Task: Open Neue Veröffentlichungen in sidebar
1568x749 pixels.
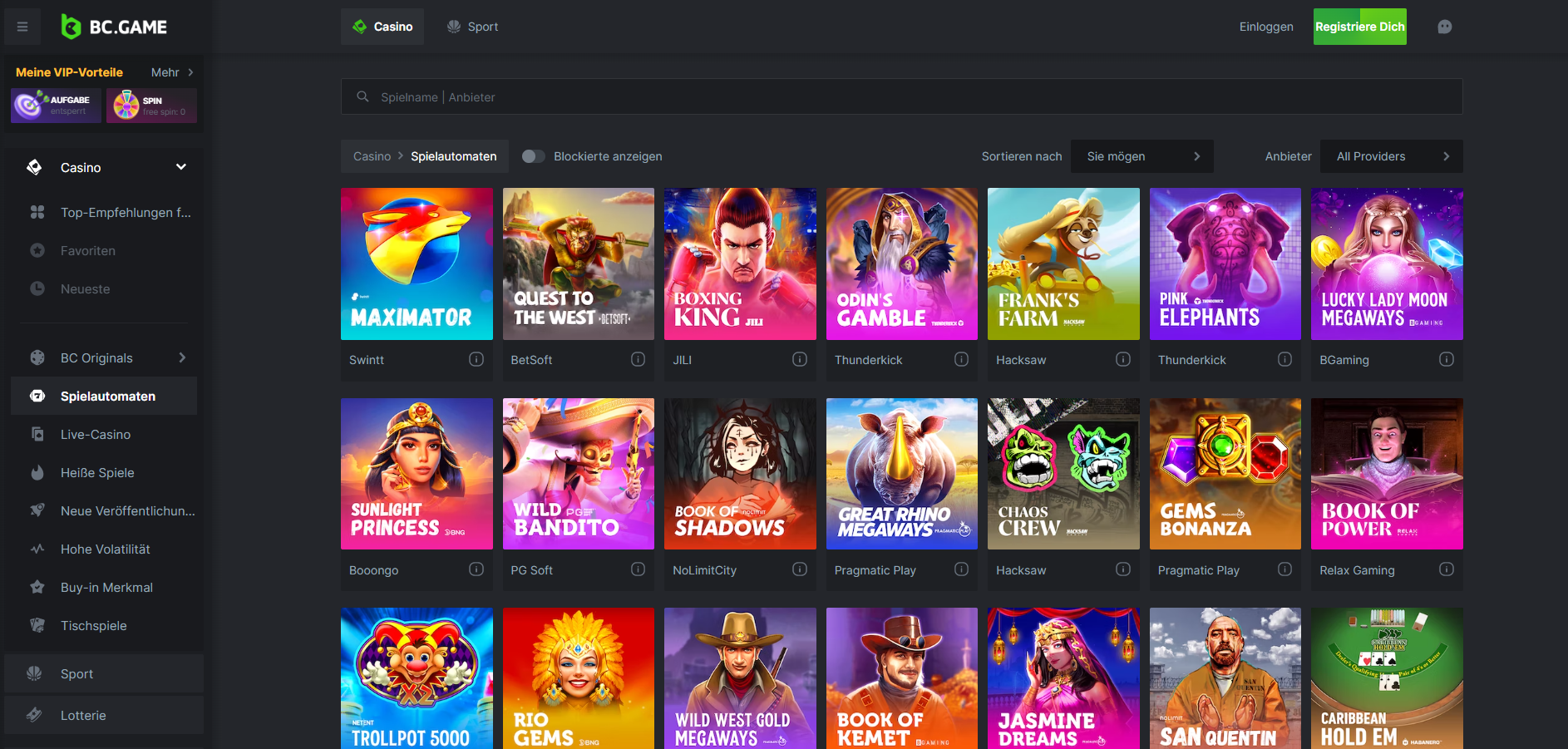Action: point(104,510)
